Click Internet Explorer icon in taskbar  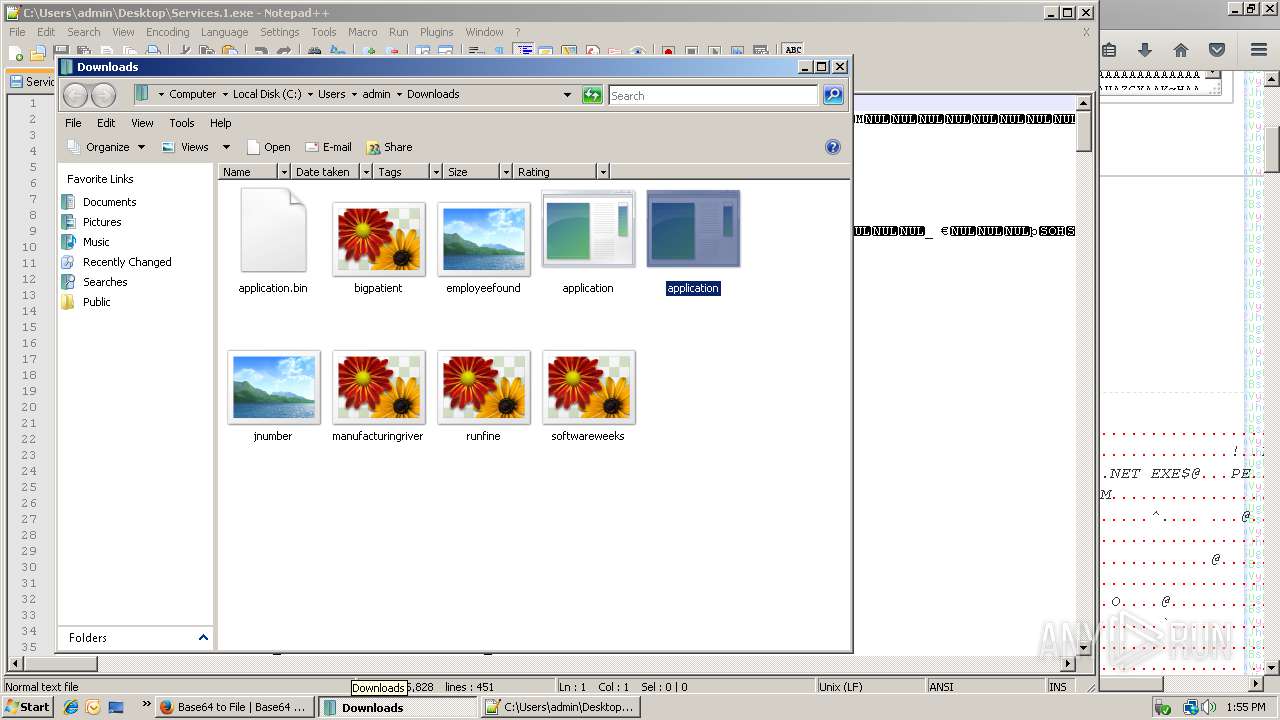tap(71, 707)
